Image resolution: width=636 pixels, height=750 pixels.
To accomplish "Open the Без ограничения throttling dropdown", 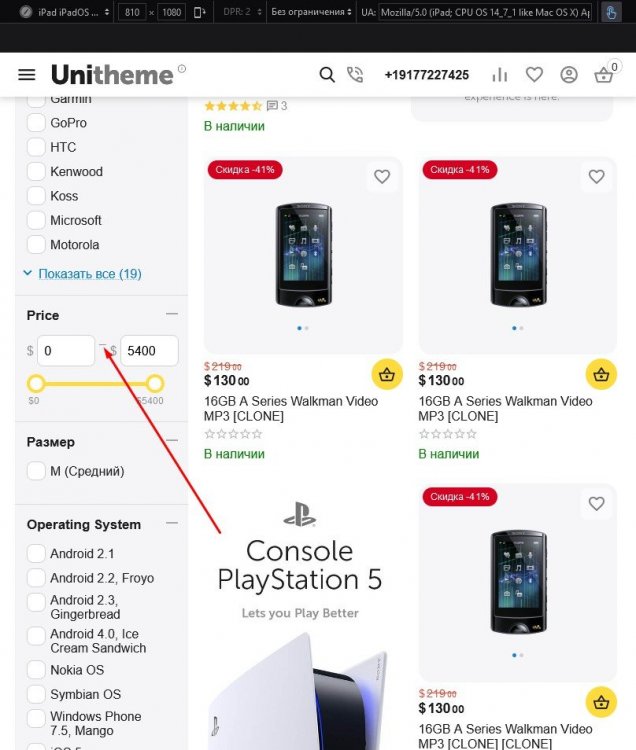I will coord(311,12).
